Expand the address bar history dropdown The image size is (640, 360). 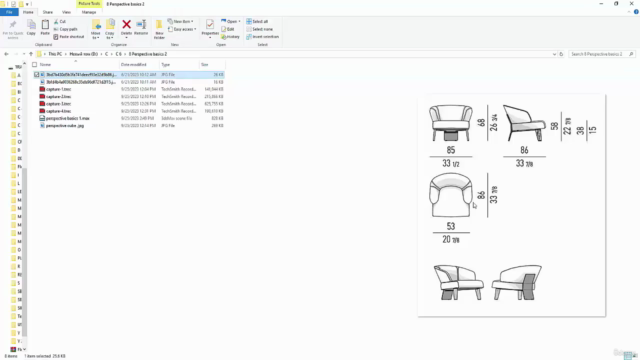pyautogui.click(x=554, y=54)
